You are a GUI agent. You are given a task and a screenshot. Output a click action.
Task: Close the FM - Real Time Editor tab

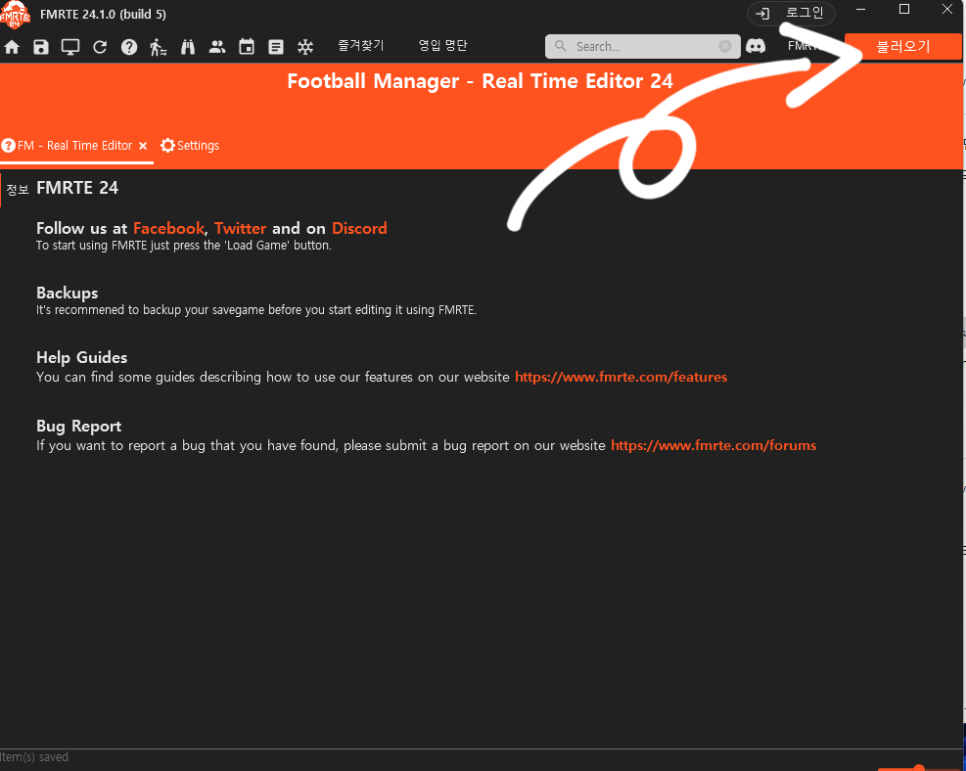pos(143,146)
